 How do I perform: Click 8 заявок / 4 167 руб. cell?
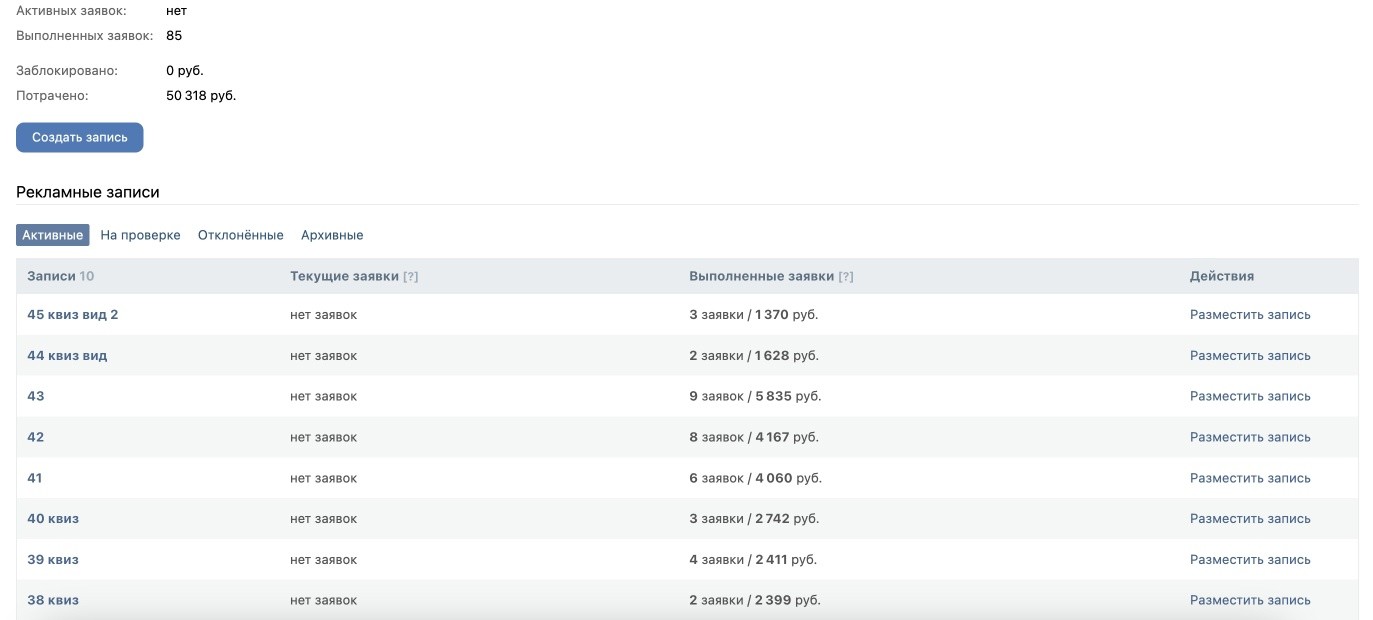click(x=754, y=438)
